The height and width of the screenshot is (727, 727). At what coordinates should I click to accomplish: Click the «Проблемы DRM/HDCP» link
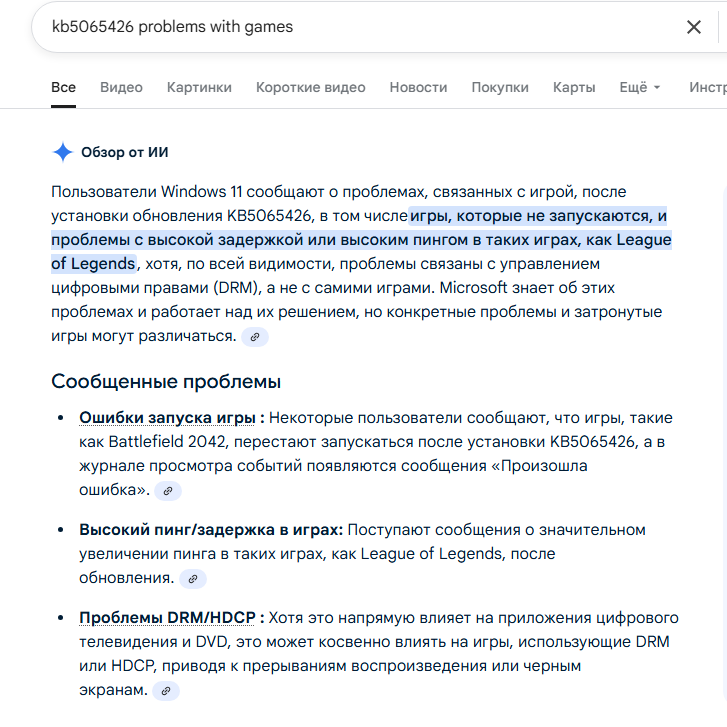pos(170,617)
